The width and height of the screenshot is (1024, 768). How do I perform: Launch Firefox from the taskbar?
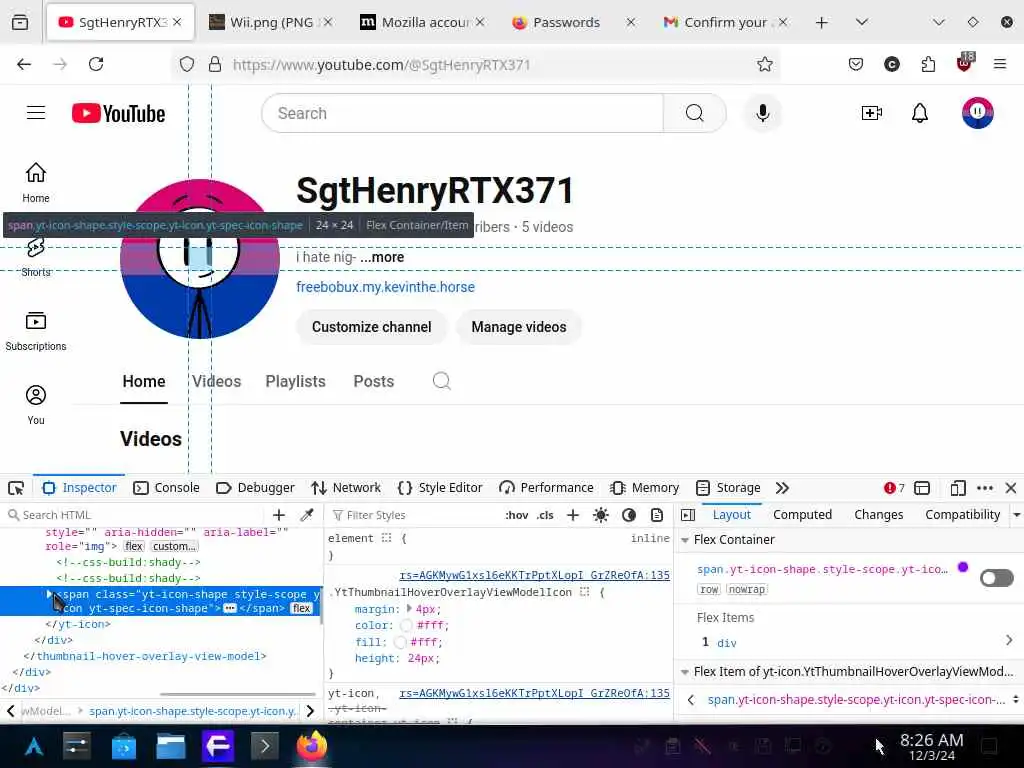coord(312,746)
